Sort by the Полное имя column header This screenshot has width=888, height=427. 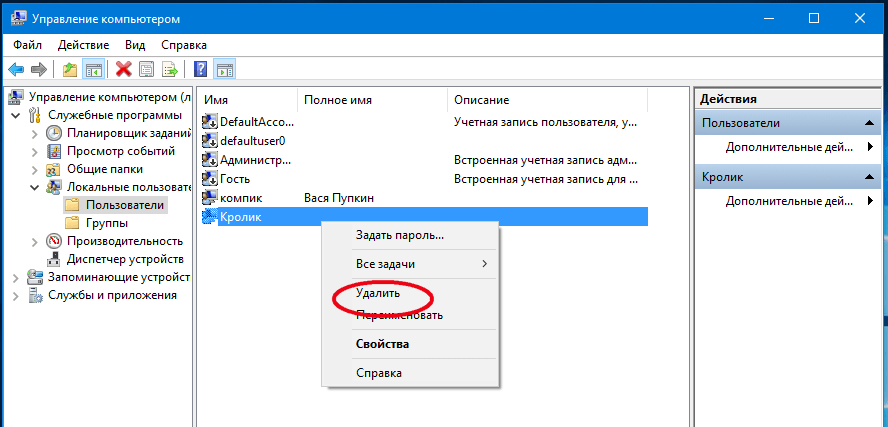[338, 100]
